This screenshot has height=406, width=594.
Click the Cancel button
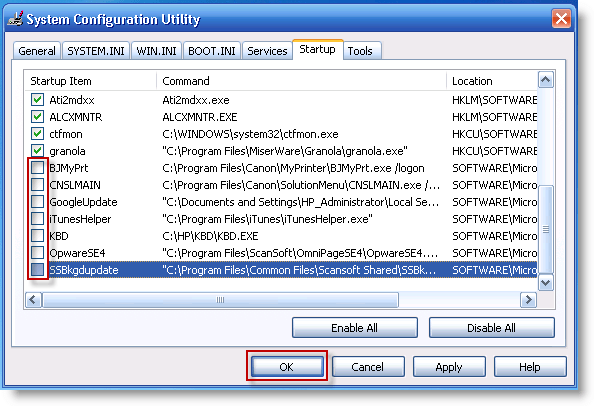tap(367, 367)
